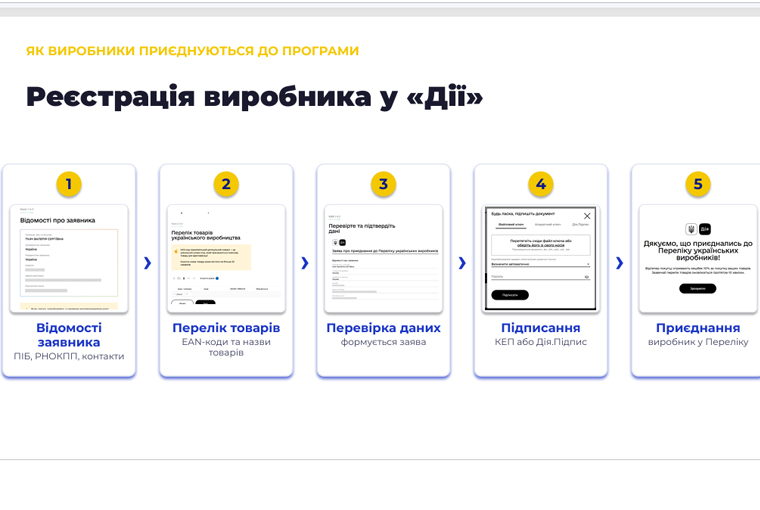The width and height of the screenshot is (760, 510).
Task: Click the 'Перевірка даних' card title
Action: coord(383,328)
